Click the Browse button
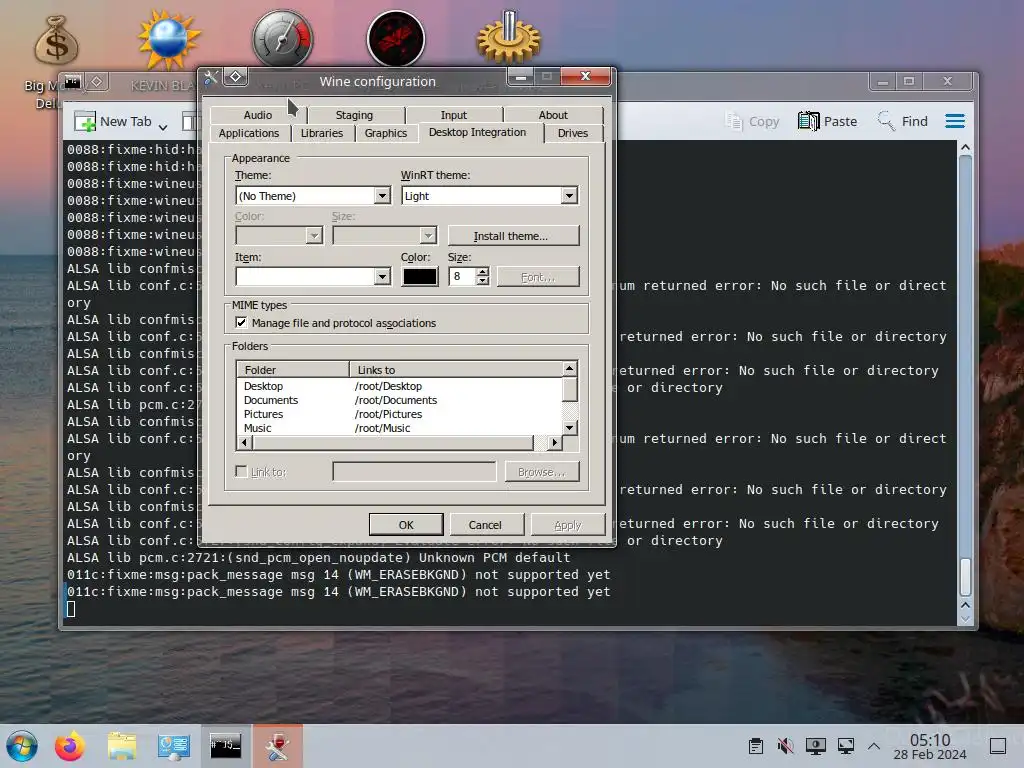1024x768 pixels. click(x=541, y=472)
